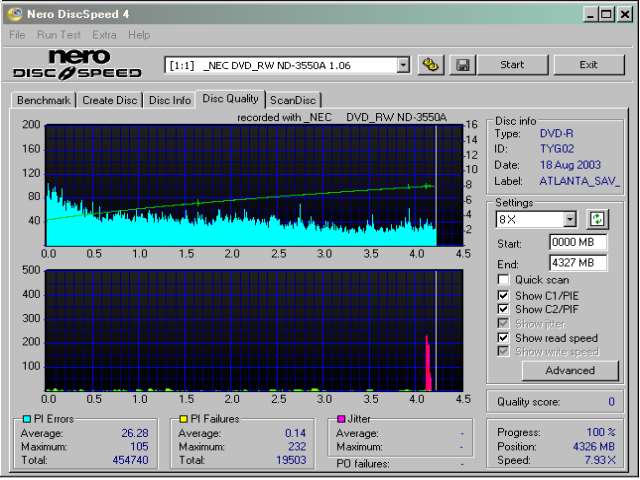Click the date 18 Aug 2003
Screen dimensions: 640x480
570,165
